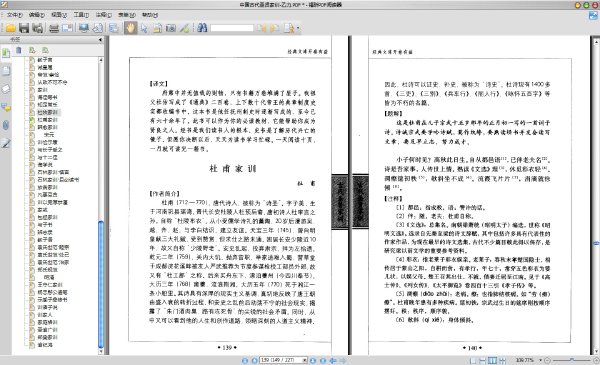This screenshot has width=600, height=365.
Task: Click the zoom out minus button
Action: click(547, 360)
